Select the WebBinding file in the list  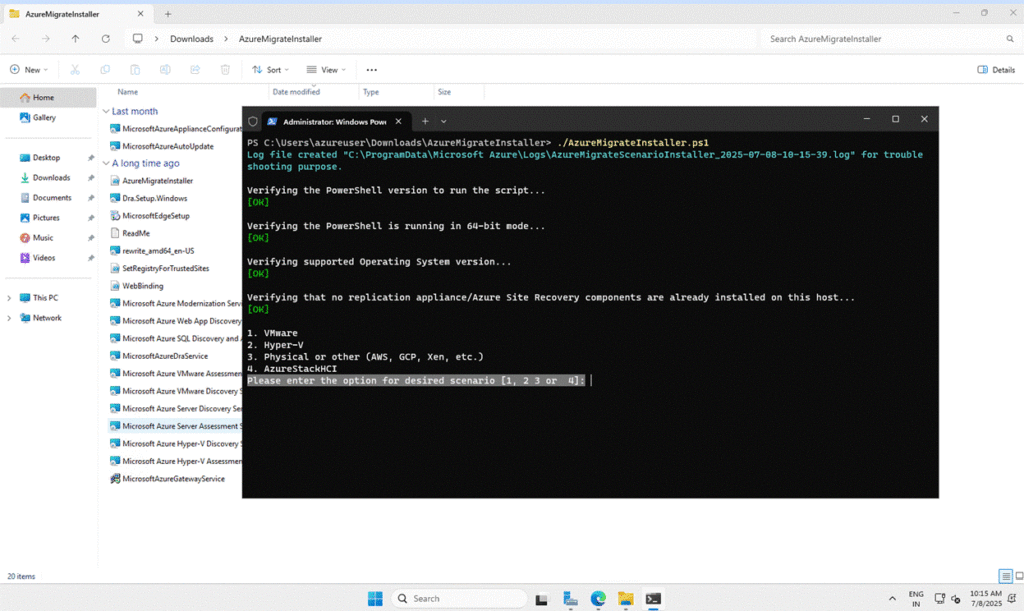tap(142, 285)
